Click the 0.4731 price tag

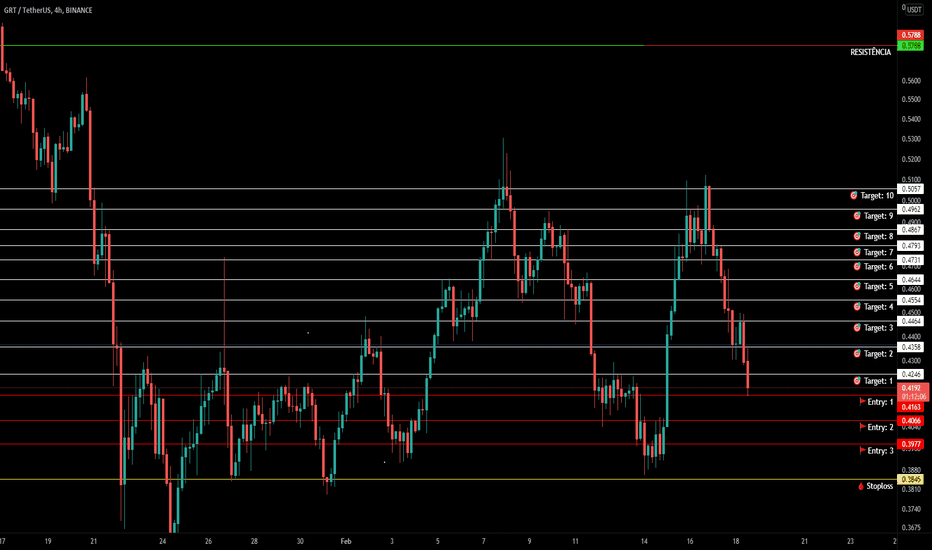[910, 260]
